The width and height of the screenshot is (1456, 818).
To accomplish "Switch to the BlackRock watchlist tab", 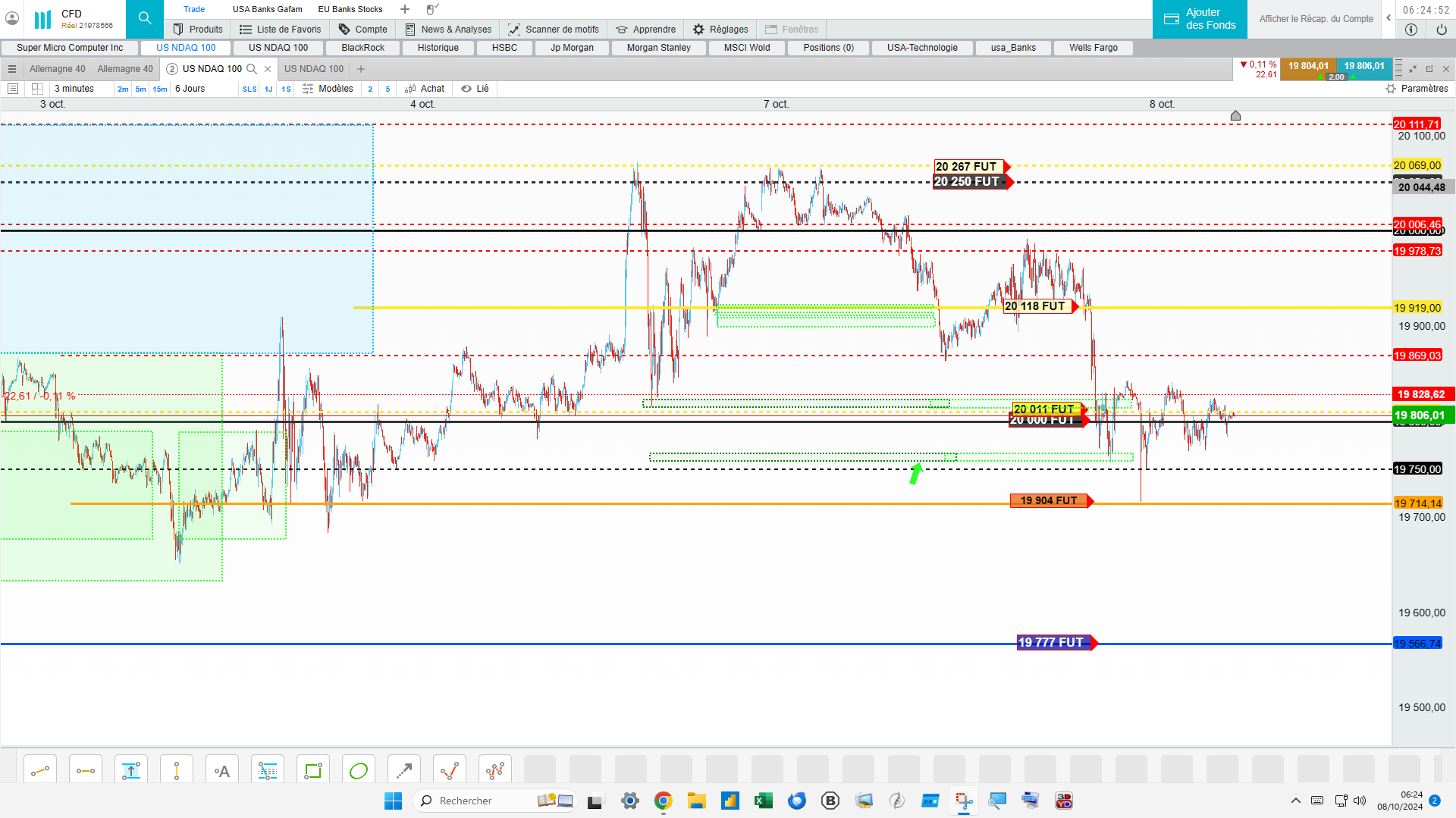I will pyautogui.click(x=363, y=47).
